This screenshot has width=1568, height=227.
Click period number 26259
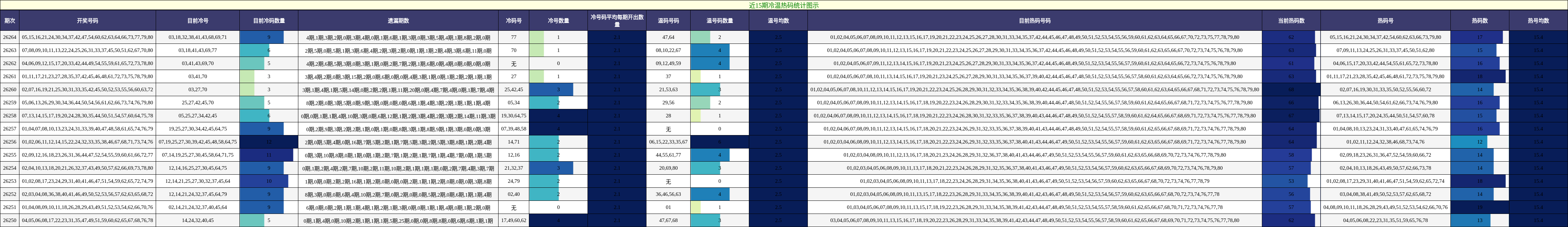(x=10, y=103)
